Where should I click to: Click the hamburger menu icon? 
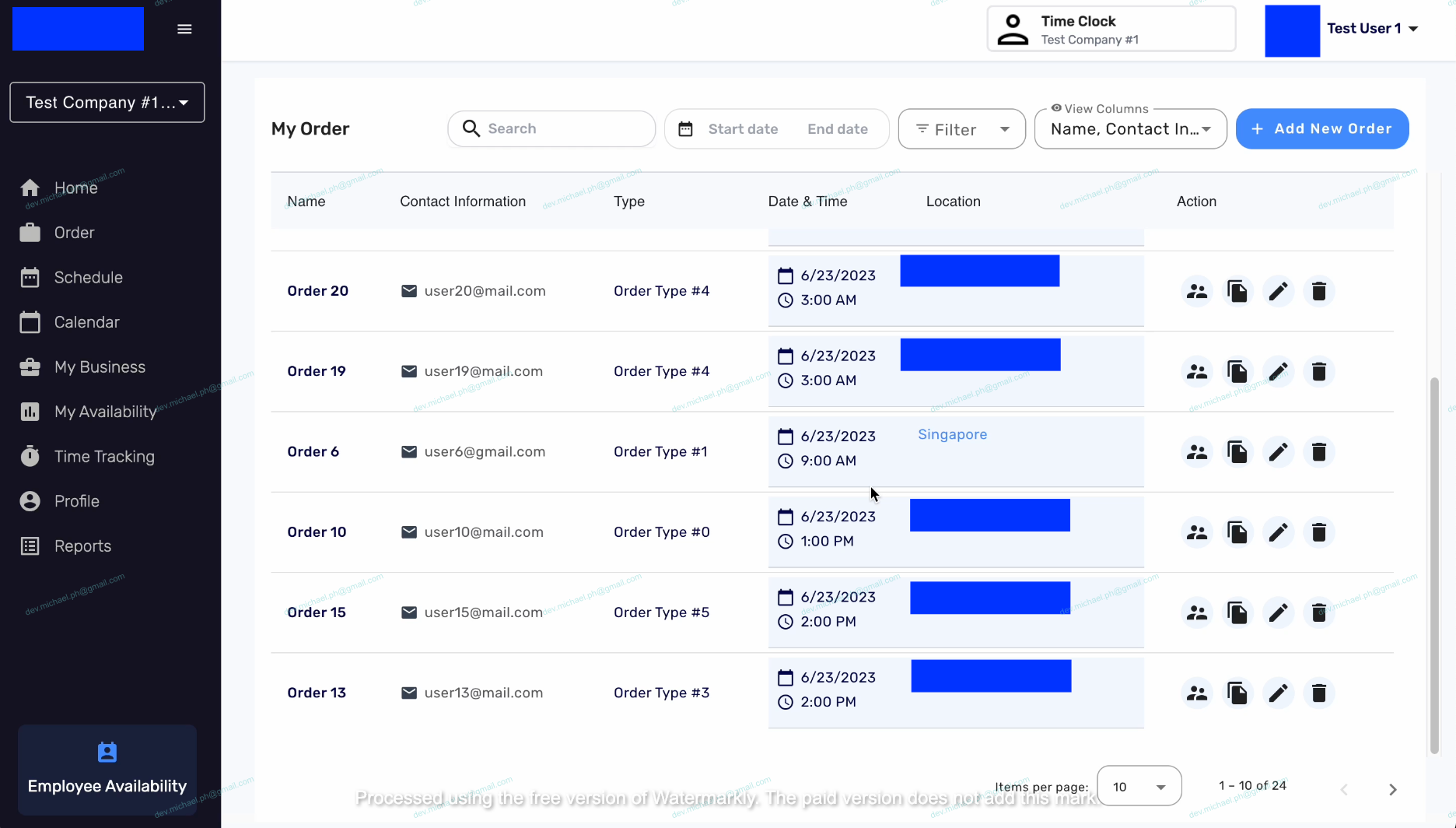coord(184,29)
